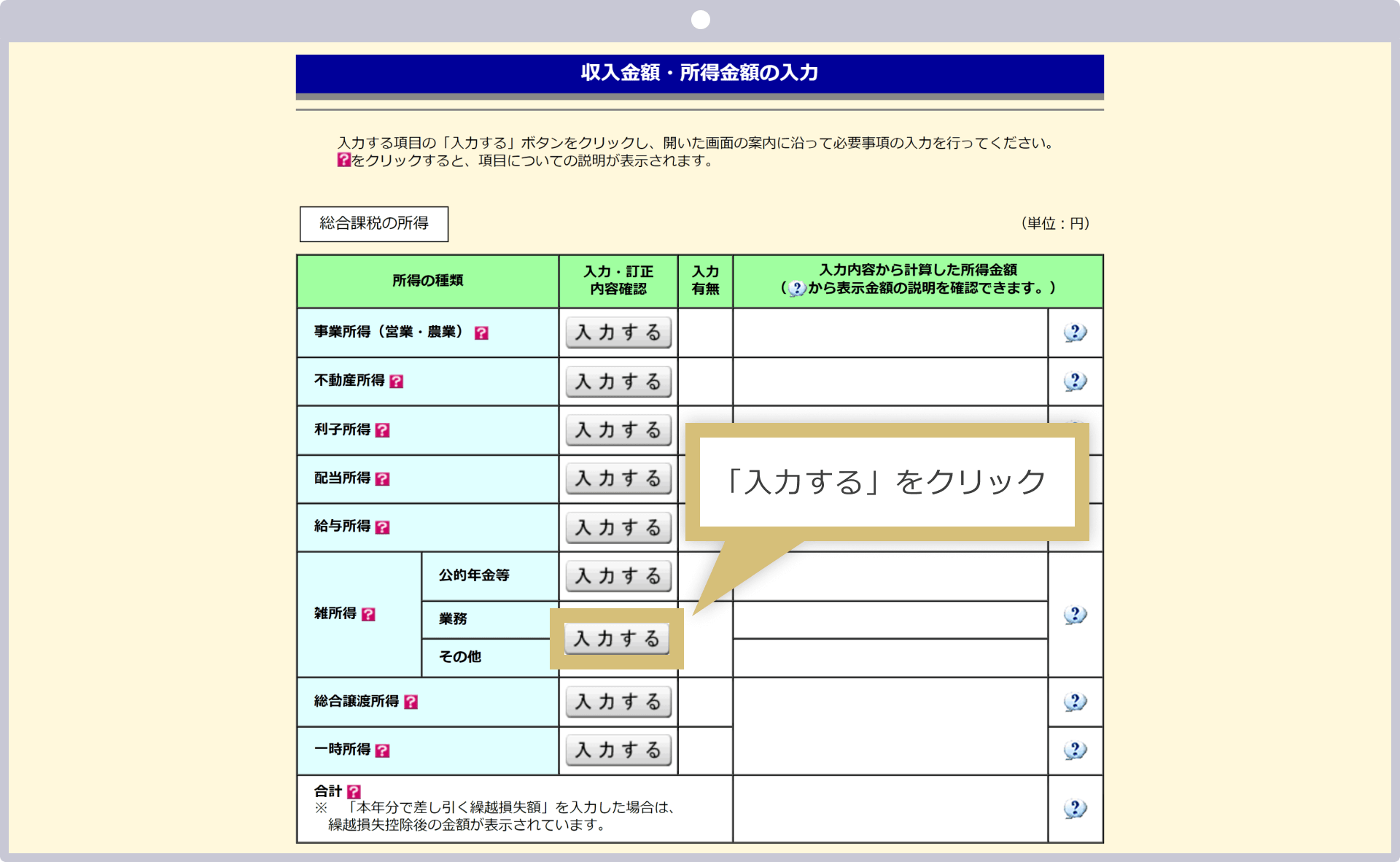Click the （単位：円） unit text
The image size is (1400, 862).
pos(1055,224)
